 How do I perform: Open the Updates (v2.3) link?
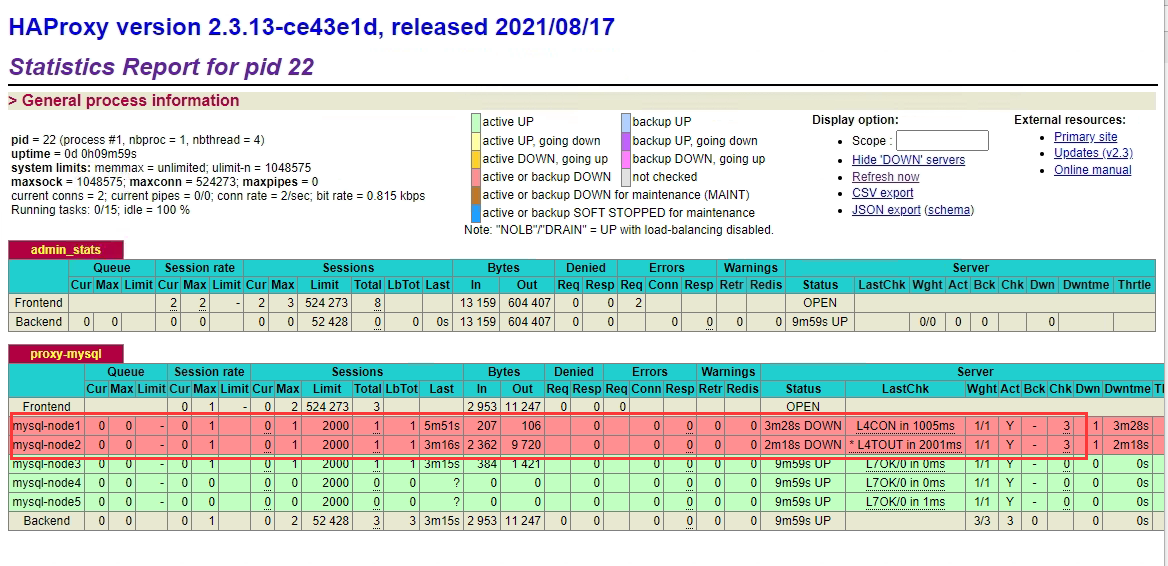click(x=1093, y=153)
